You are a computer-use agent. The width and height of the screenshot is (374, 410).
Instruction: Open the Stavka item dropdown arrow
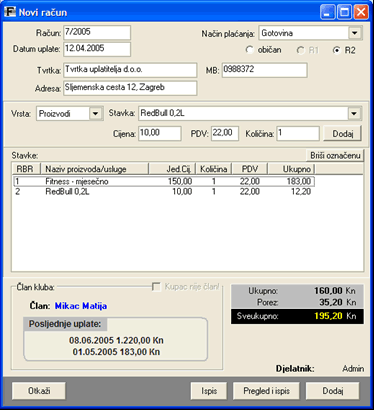354,113
